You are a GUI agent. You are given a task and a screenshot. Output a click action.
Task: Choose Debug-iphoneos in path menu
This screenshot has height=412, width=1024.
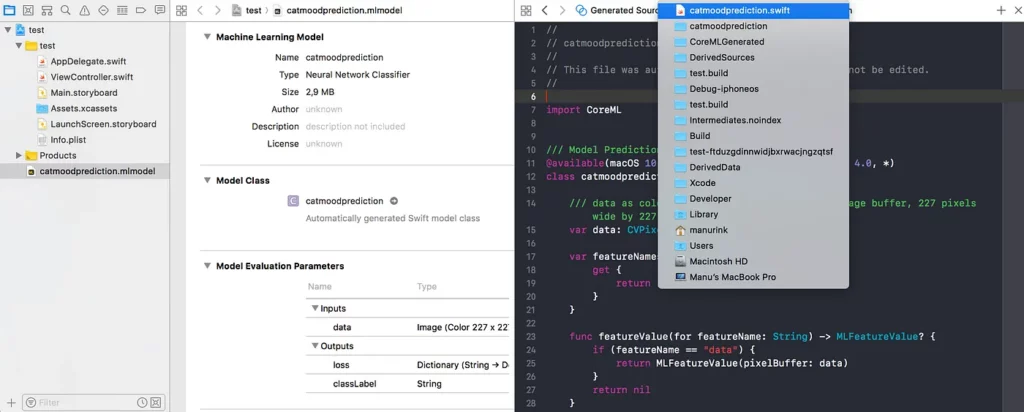click(753, 89)
